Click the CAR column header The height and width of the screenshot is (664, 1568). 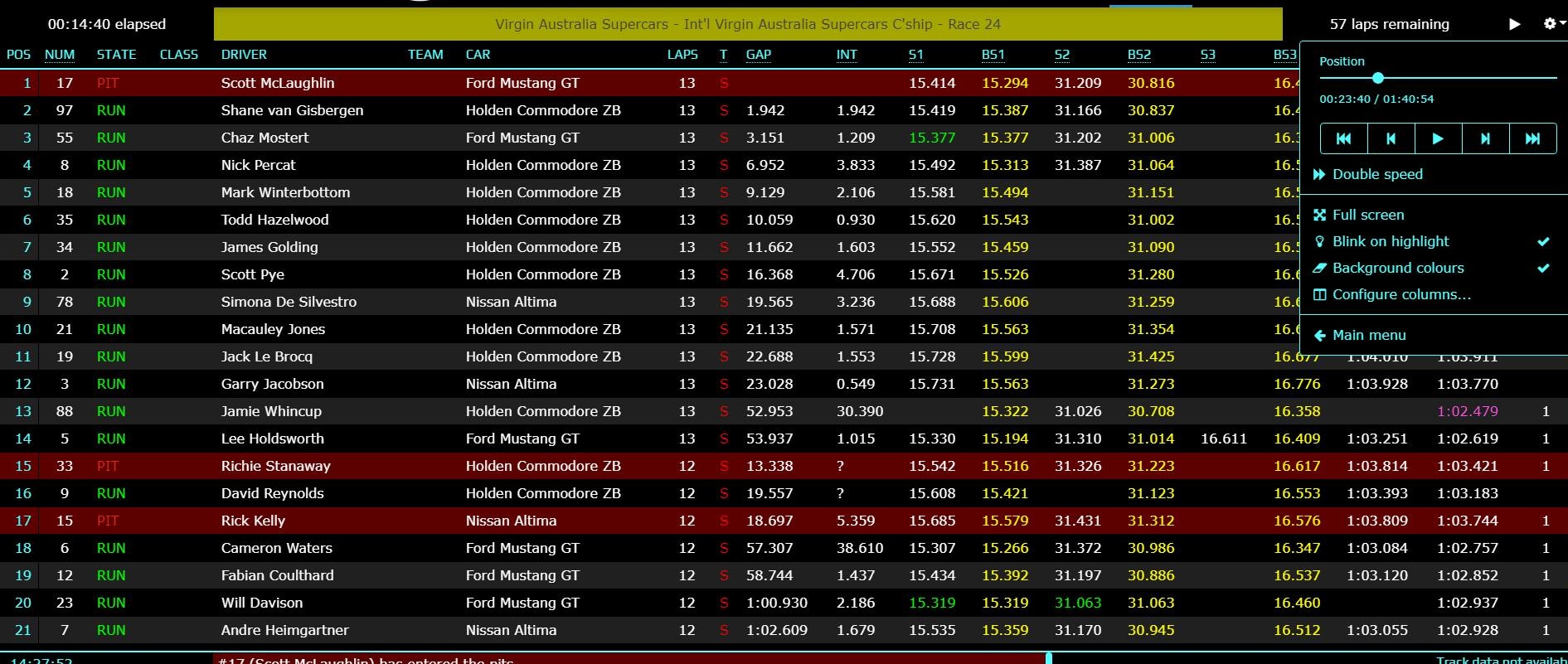[x=478, y=55]
